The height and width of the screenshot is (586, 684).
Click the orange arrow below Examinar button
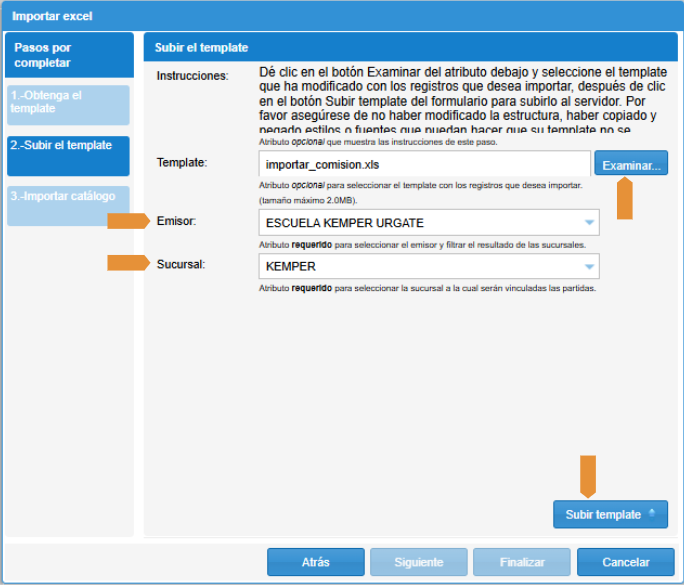625,197
